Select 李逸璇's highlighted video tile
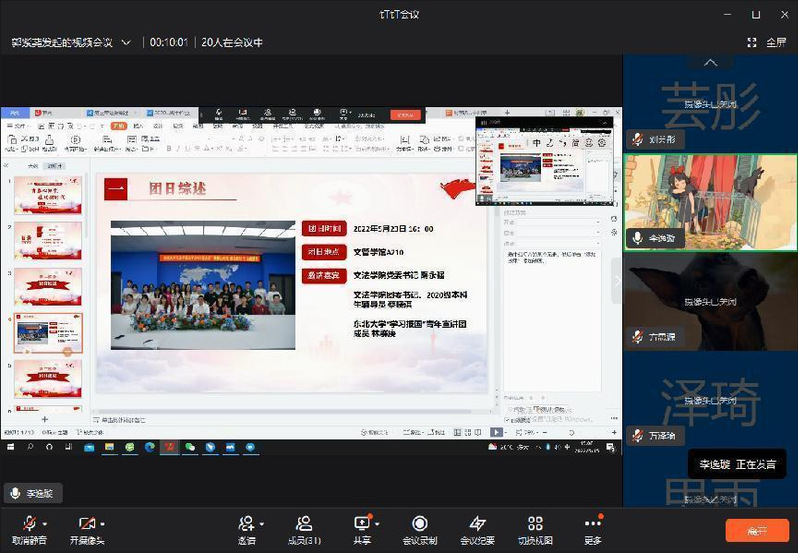The width and height of the screenshot is (798, 553). (710, 200)
